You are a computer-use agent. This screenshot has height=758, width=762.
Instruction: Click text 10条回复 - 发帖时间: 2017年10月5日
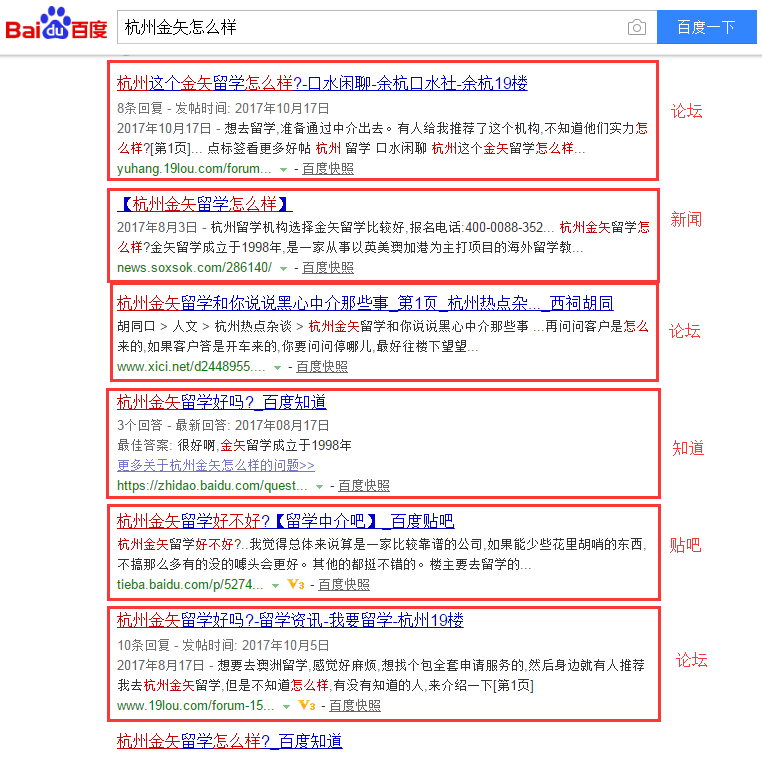223,645
